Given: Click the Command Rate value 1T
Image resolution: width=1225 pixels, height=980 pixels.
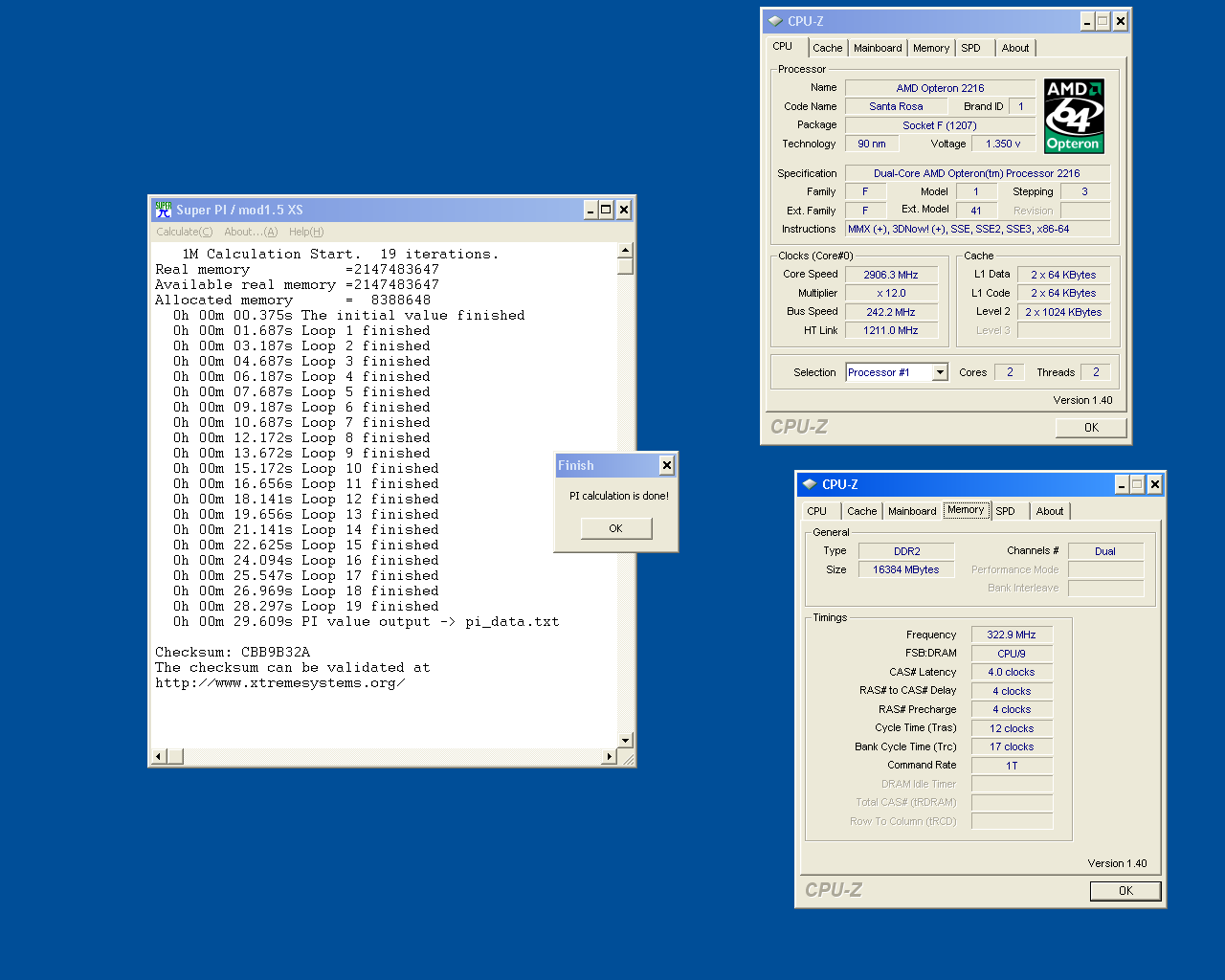Looking at the screenshot, I should [x=1012, y=766].
